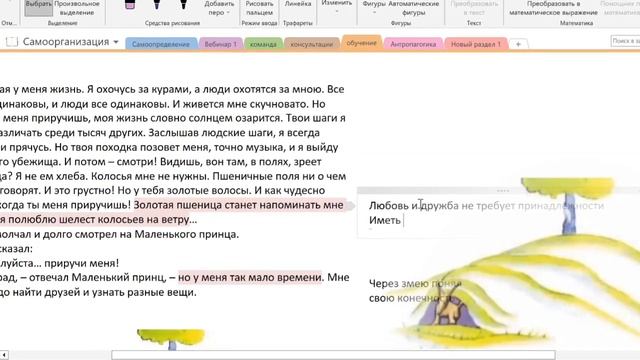Click the search field at top right
640x360 pixels.
(x=625, y=41)
